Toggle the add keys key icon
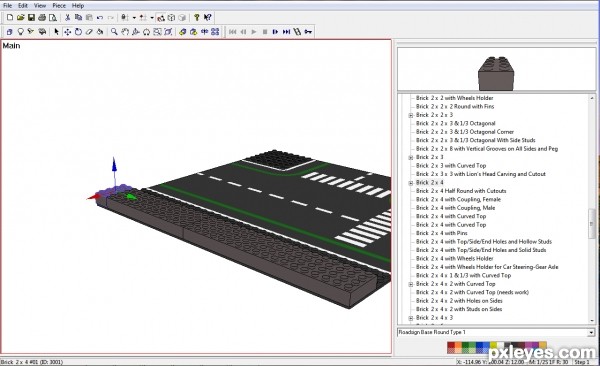Image resolution: width=600 pixels, height=366 pixels. [x=308, y=32]
